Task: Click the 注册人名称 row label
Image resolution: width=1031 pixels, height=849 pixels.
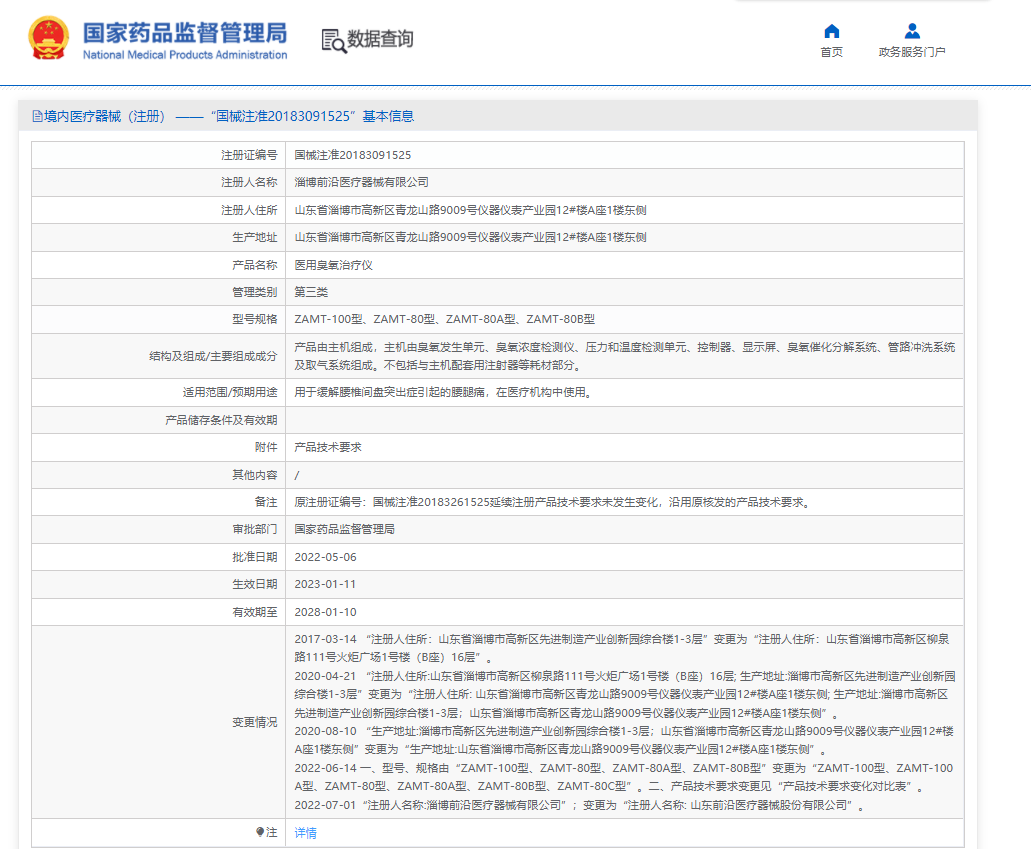Action: tap(249, 182)
